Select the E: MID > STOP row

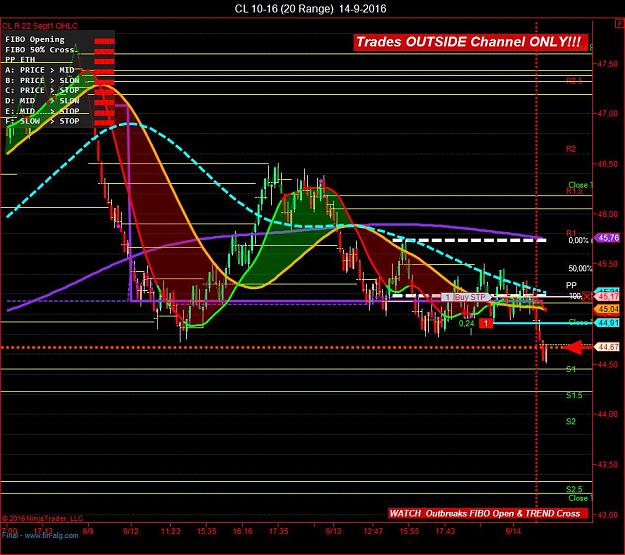coord(42,111)
